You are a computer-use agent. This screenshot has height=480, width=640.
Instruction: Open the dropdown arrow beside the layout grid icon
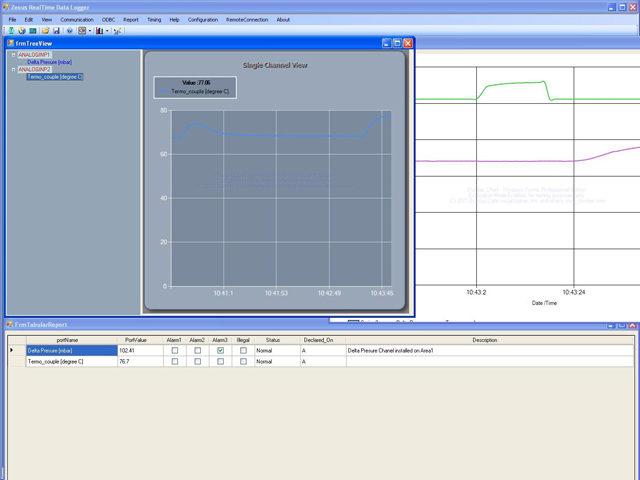[90, 31]
